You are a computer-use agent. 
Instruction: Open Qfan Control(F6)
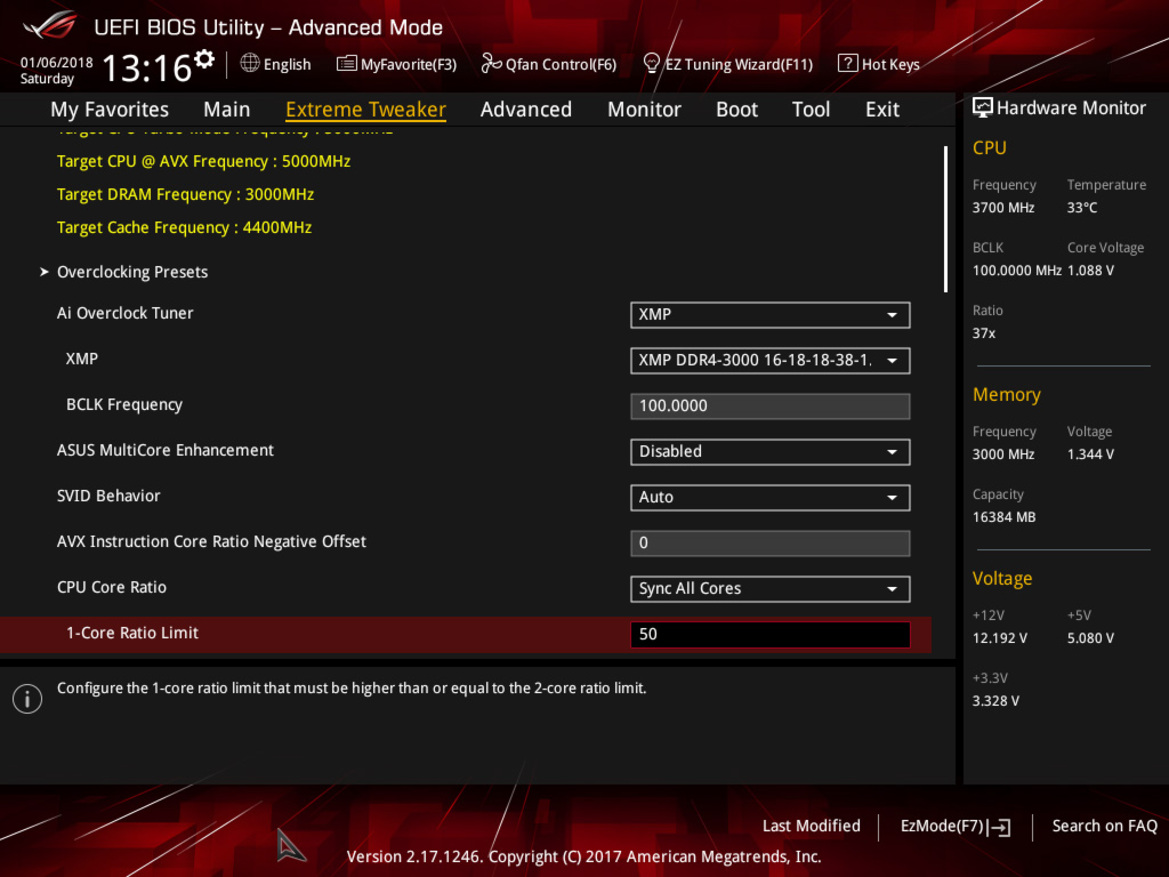pos(549,64)
